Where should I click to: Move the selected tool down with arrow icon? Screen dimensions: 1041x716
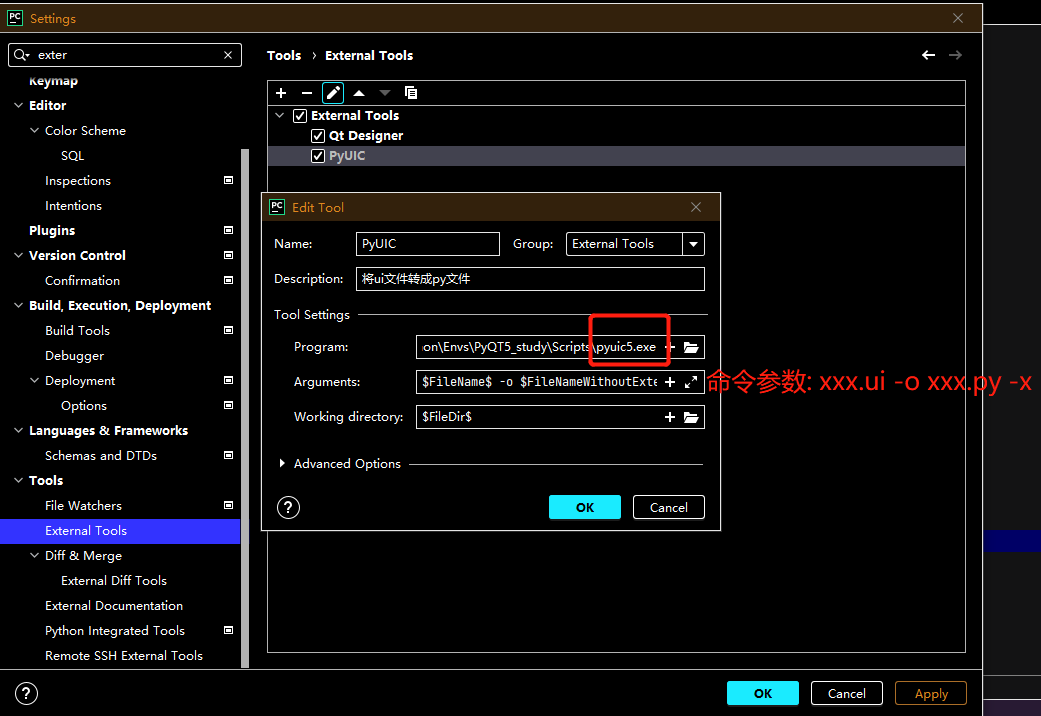pos(385,93)
